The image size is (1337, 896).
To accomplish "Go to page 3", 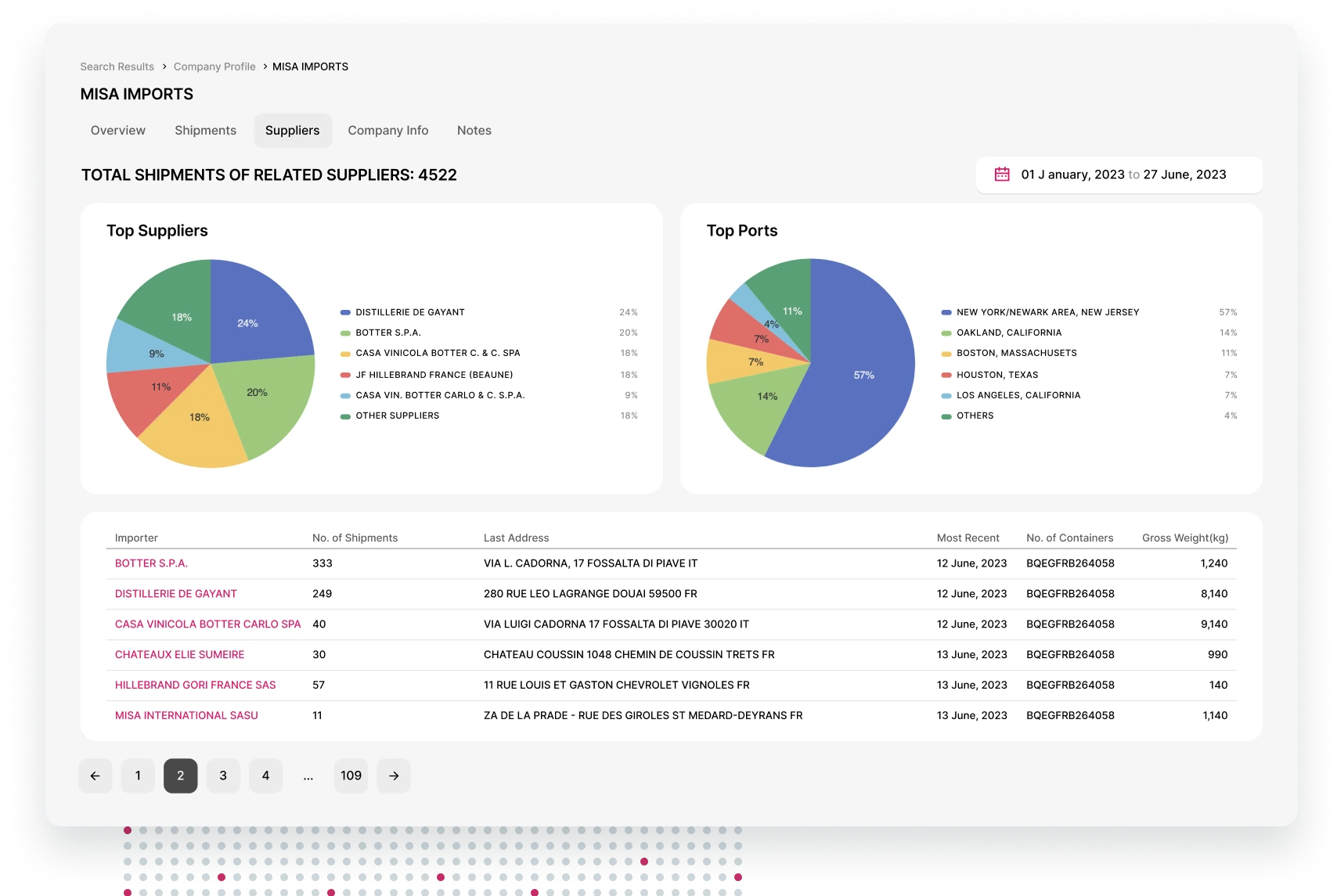I will coord(223,775).
